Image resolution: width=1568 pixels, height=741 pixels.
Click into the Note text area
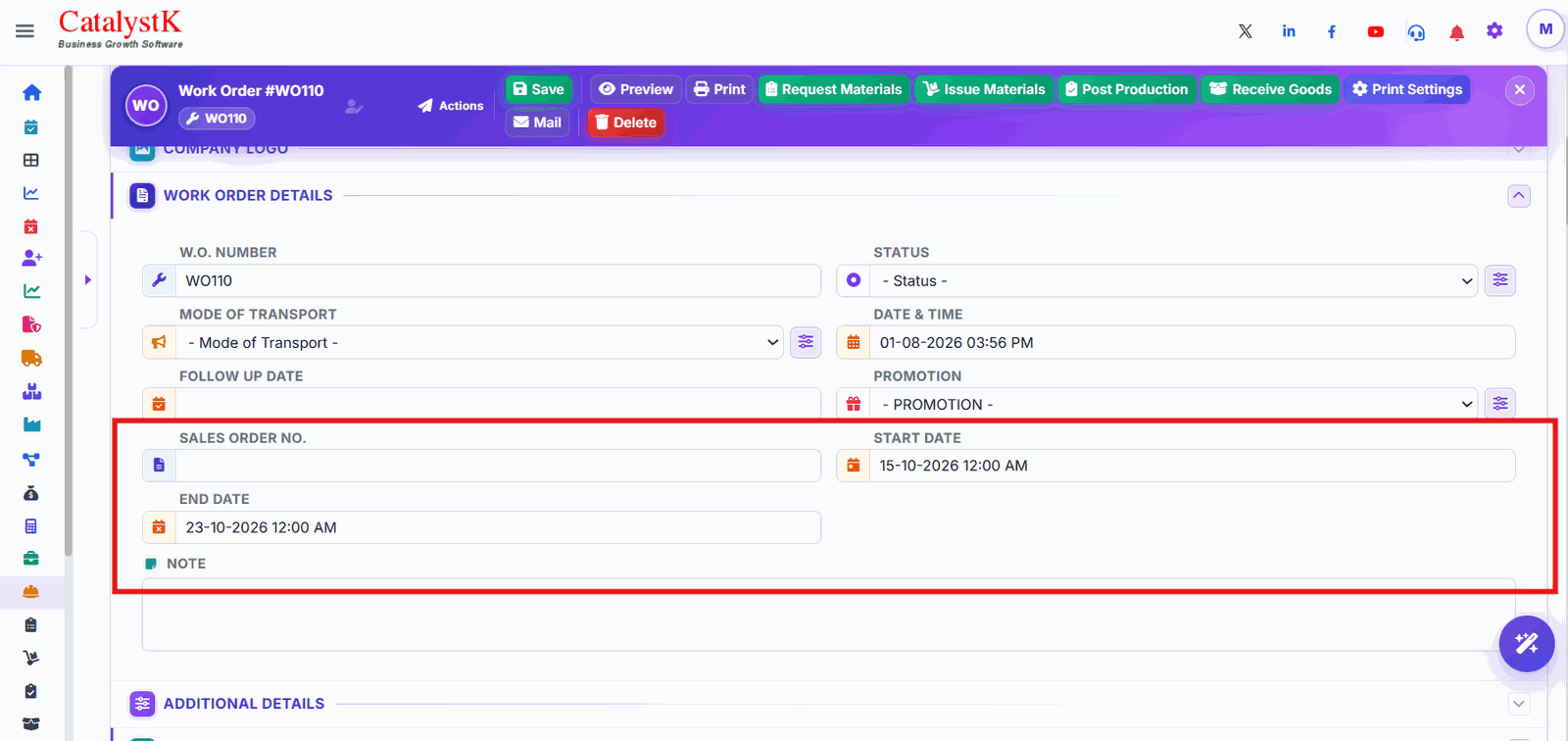828,615
